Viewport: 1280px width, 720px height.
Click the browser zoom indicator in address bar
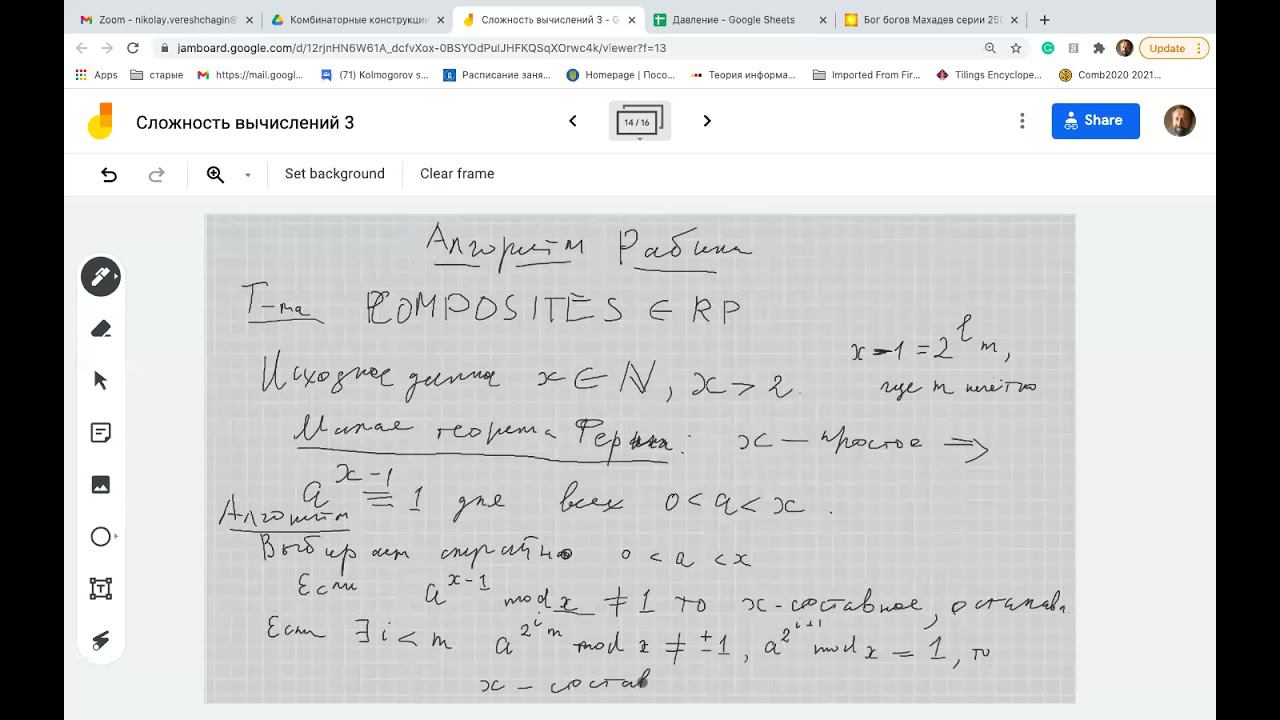click(990, 48)
